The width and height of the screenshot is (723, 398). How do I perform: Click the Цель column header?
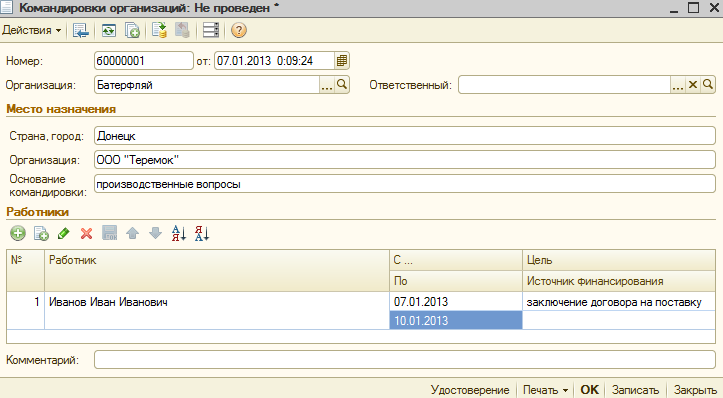[x=619, y=260]
